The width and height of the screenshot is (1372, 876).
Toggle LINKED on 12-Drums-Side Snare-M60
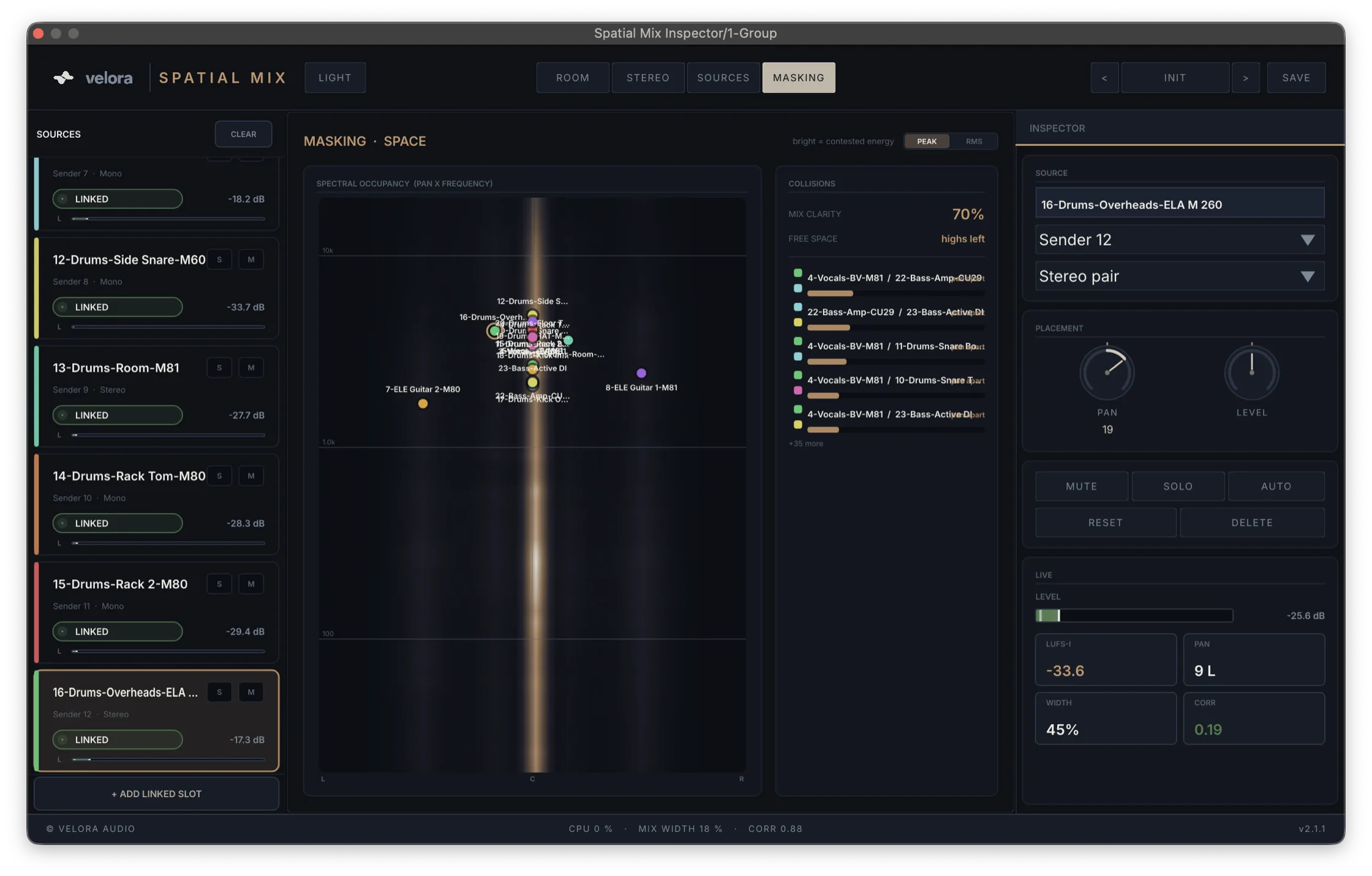118,307
